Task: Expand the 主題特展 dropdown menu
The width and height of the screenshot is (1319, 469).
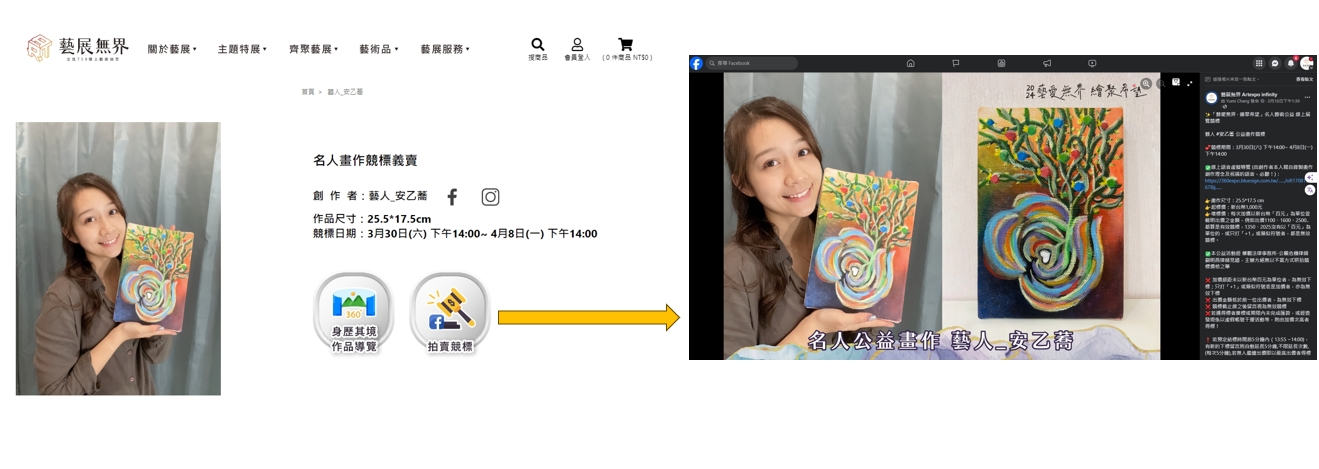Action: [x=242, y=49]
